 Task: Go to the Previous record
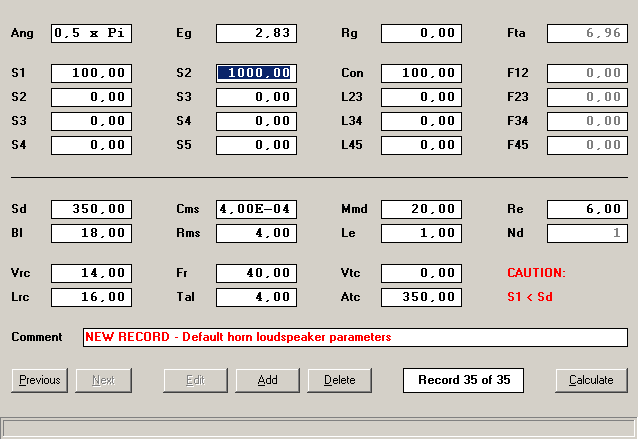pyautogui.click(x=39, y=380)
